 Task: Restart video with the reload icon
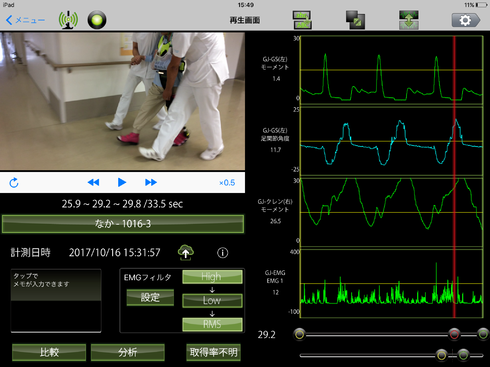[x=14, y=182]
